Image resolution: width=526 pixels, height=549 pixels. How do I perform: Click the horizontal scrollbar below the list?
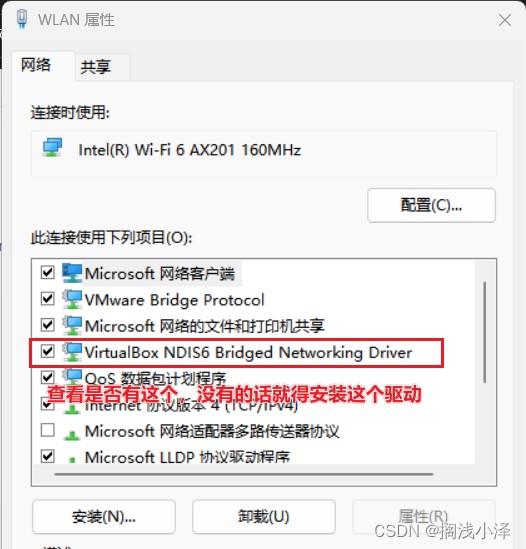click(x=244, y=474)
